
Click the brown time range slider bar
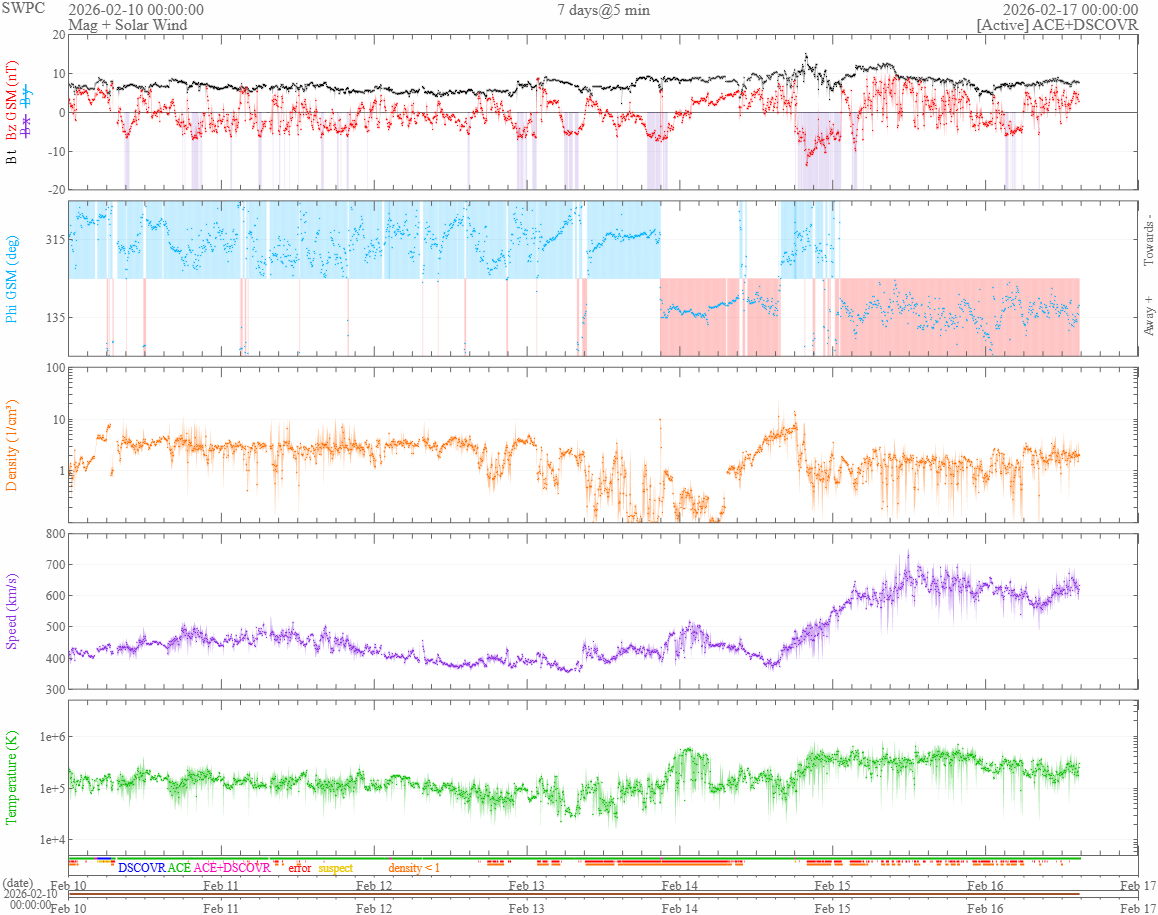point(574,894)
